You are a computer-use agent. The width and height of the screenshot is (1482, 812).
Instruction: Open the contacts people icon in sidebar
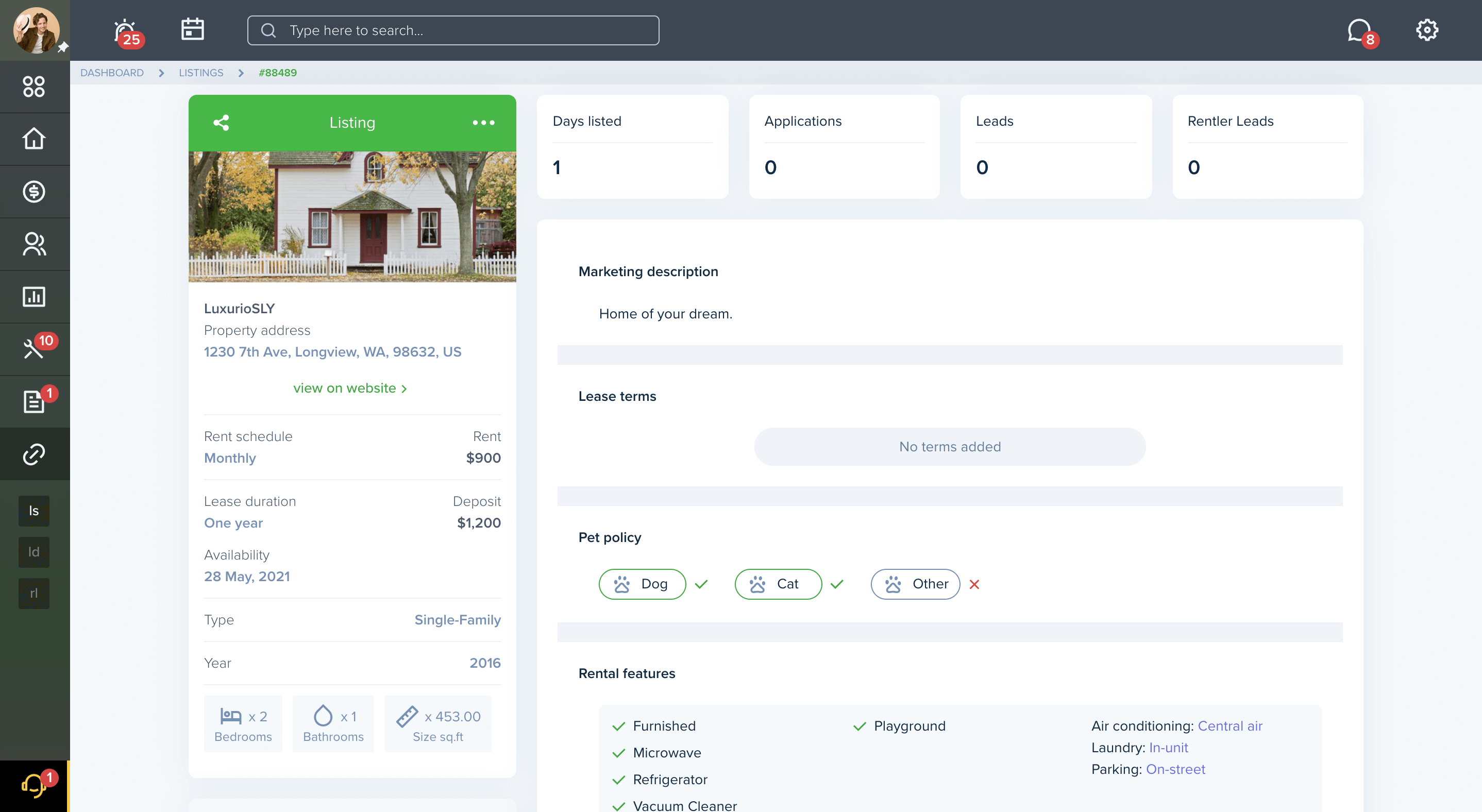click(x=34, y=244)
